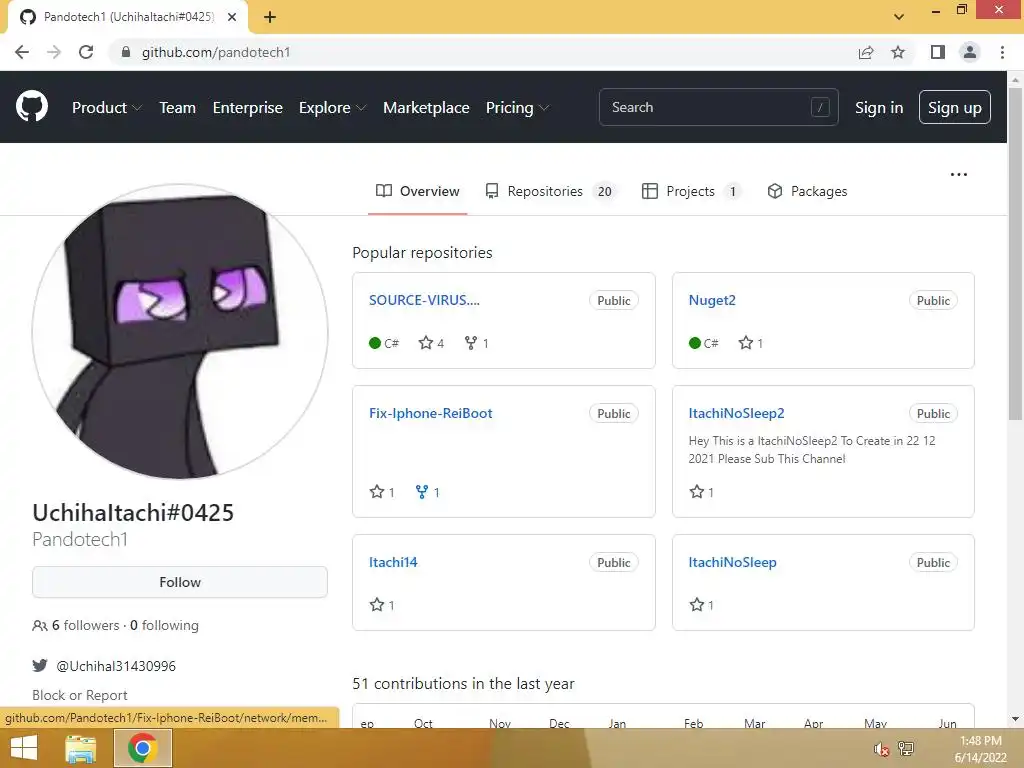Click the share page icon in address bar
Screen dimensions: 1024x768
[866, 52]
